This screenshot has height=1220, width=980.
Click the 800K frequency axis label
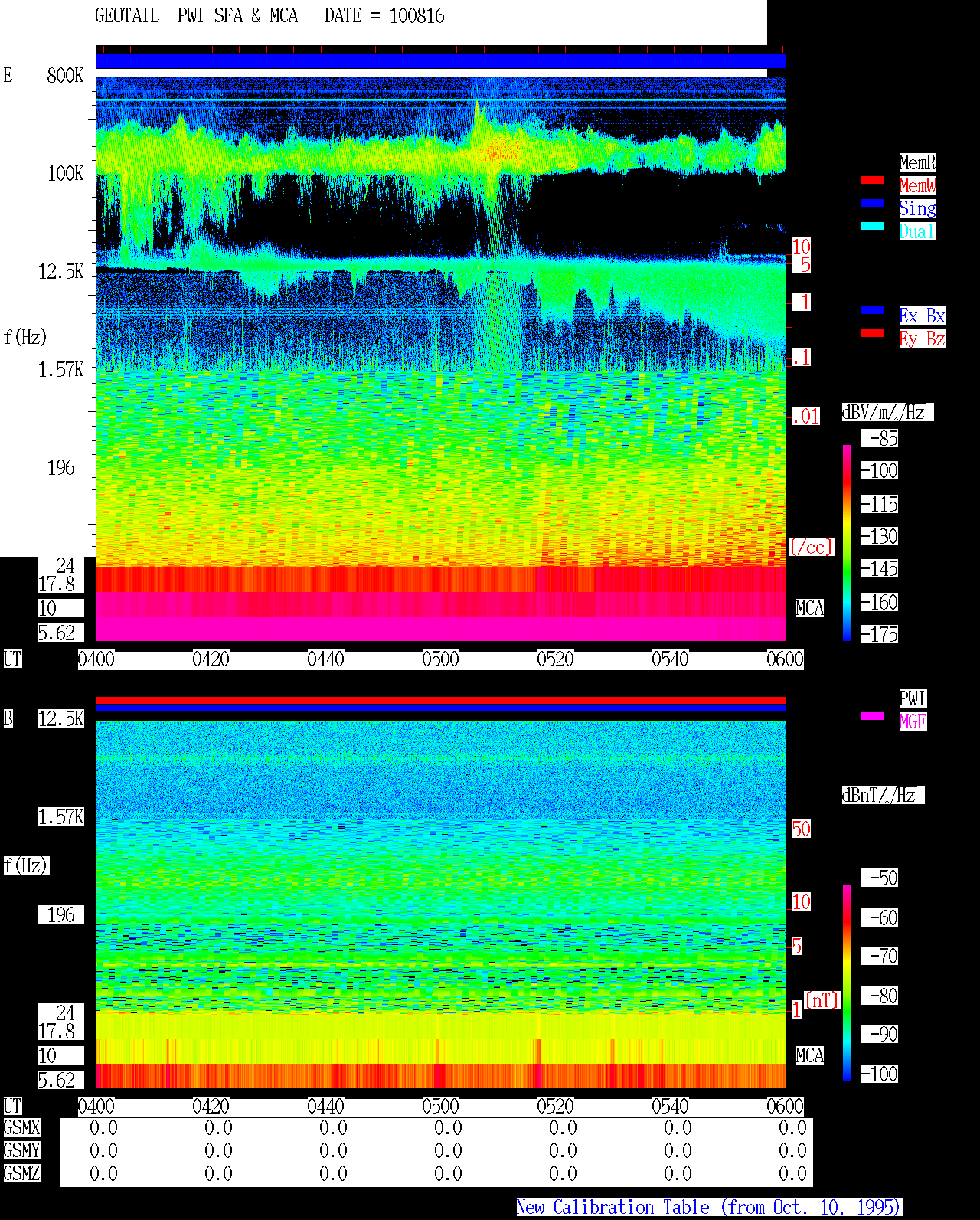(x=65, y=75)
